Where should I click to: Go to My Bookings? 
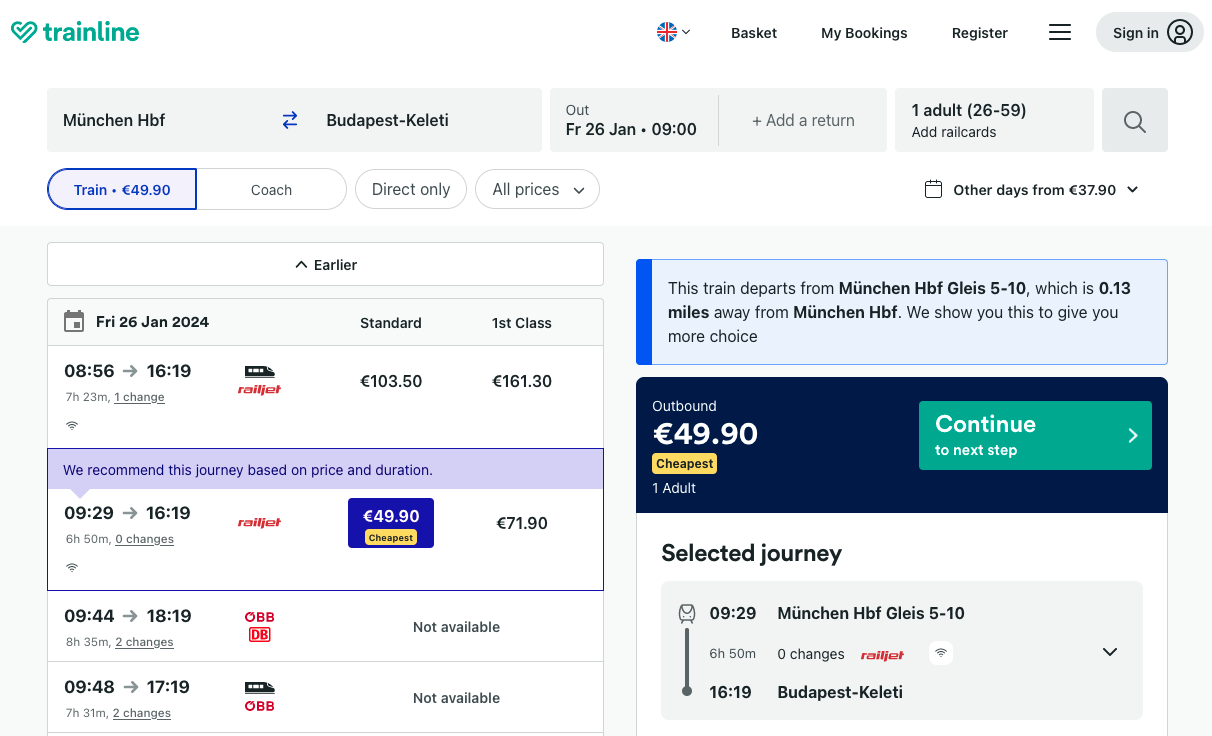coord(864,33)
